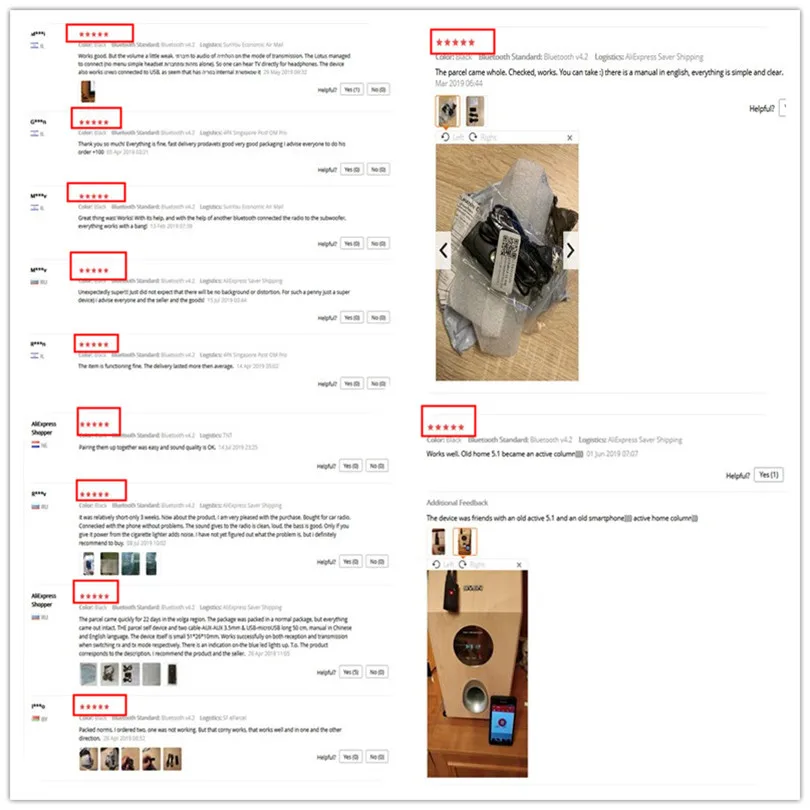Click the rotate Left icon above parcel photo
The width and height of the screenshot is (810, 810).
(445, 137)
